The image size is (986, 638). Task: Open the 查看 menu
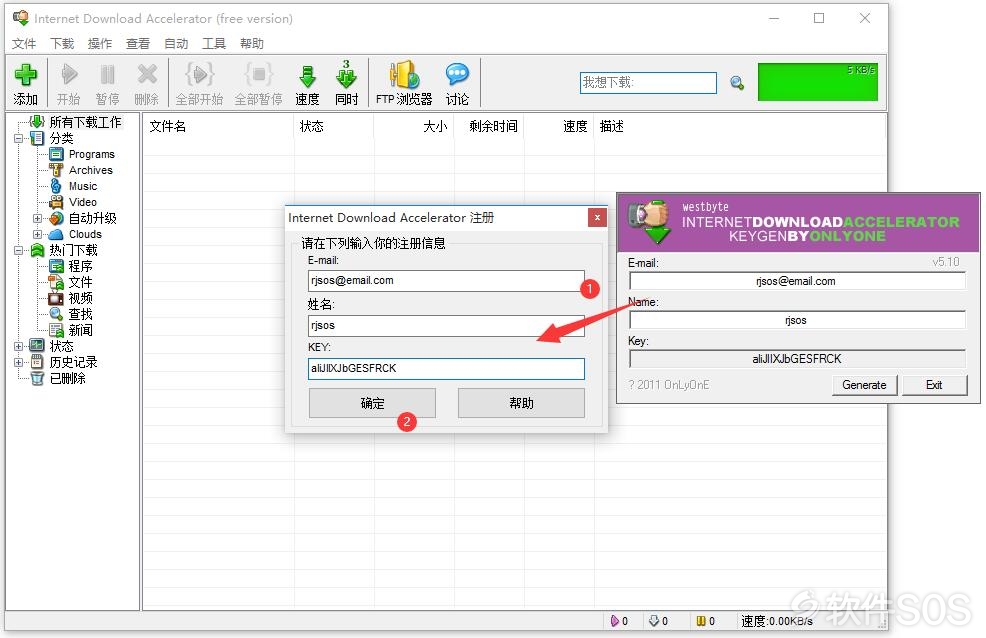point(138,43)
